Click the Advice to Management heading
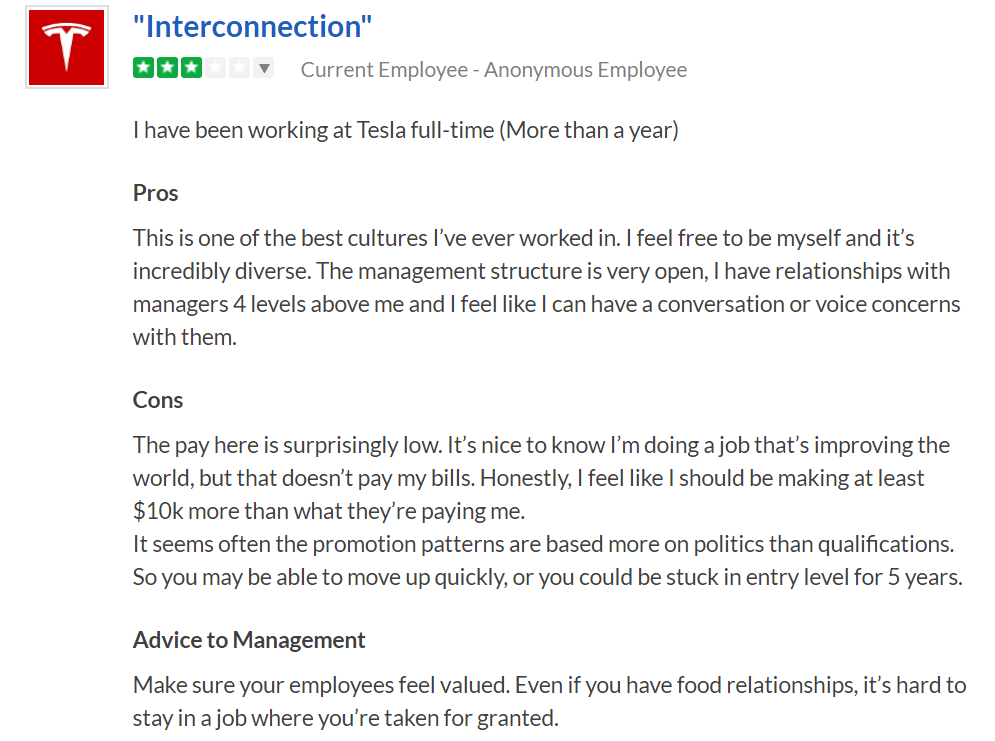The image size is (995, 741). tap(249, 640)
